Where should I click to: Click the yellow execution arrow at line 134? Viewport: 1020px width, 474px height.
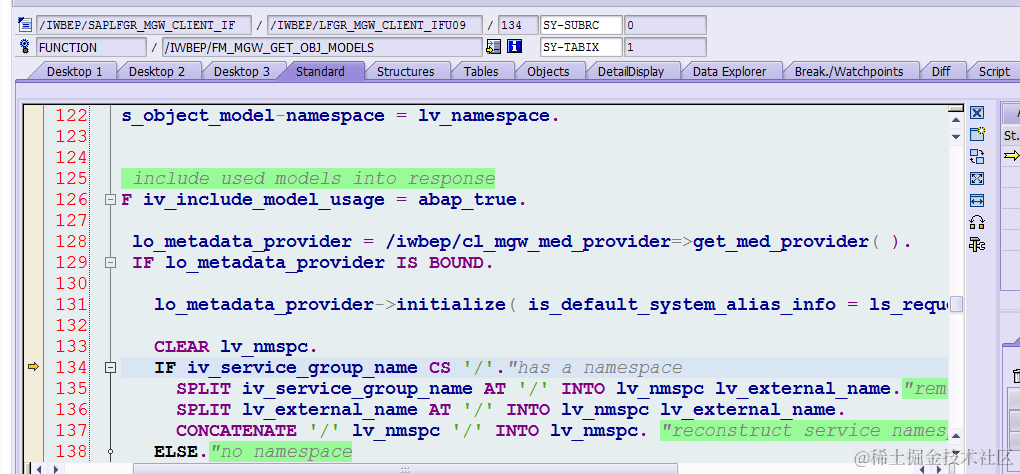click(33, 367)
